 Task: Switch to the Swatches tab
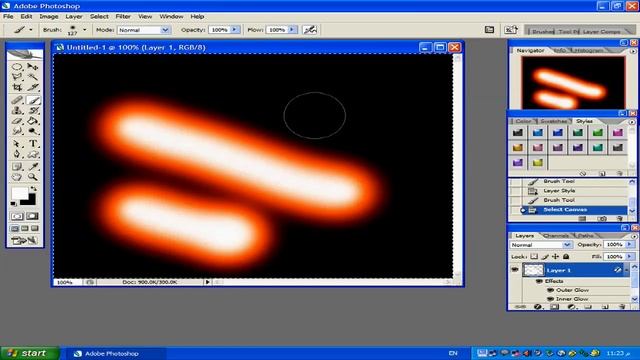coord(553,121)
